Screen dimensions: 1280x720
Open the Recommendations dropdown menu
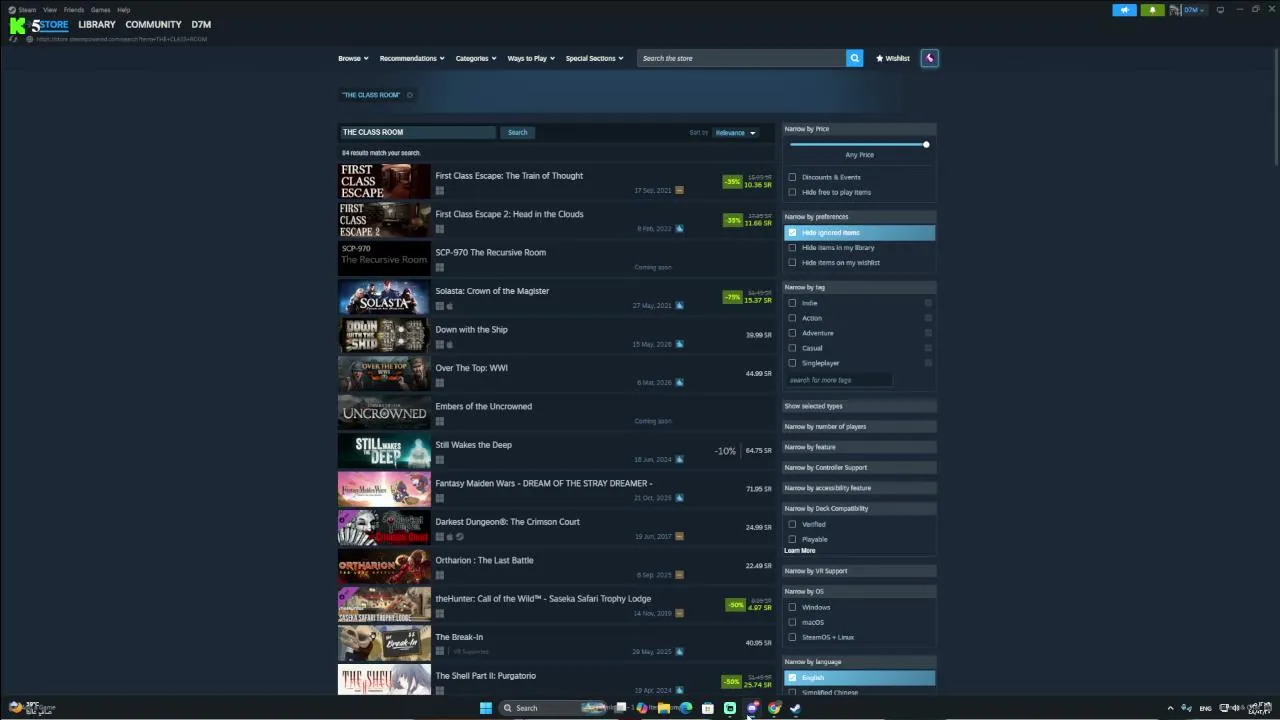[412, 58]
